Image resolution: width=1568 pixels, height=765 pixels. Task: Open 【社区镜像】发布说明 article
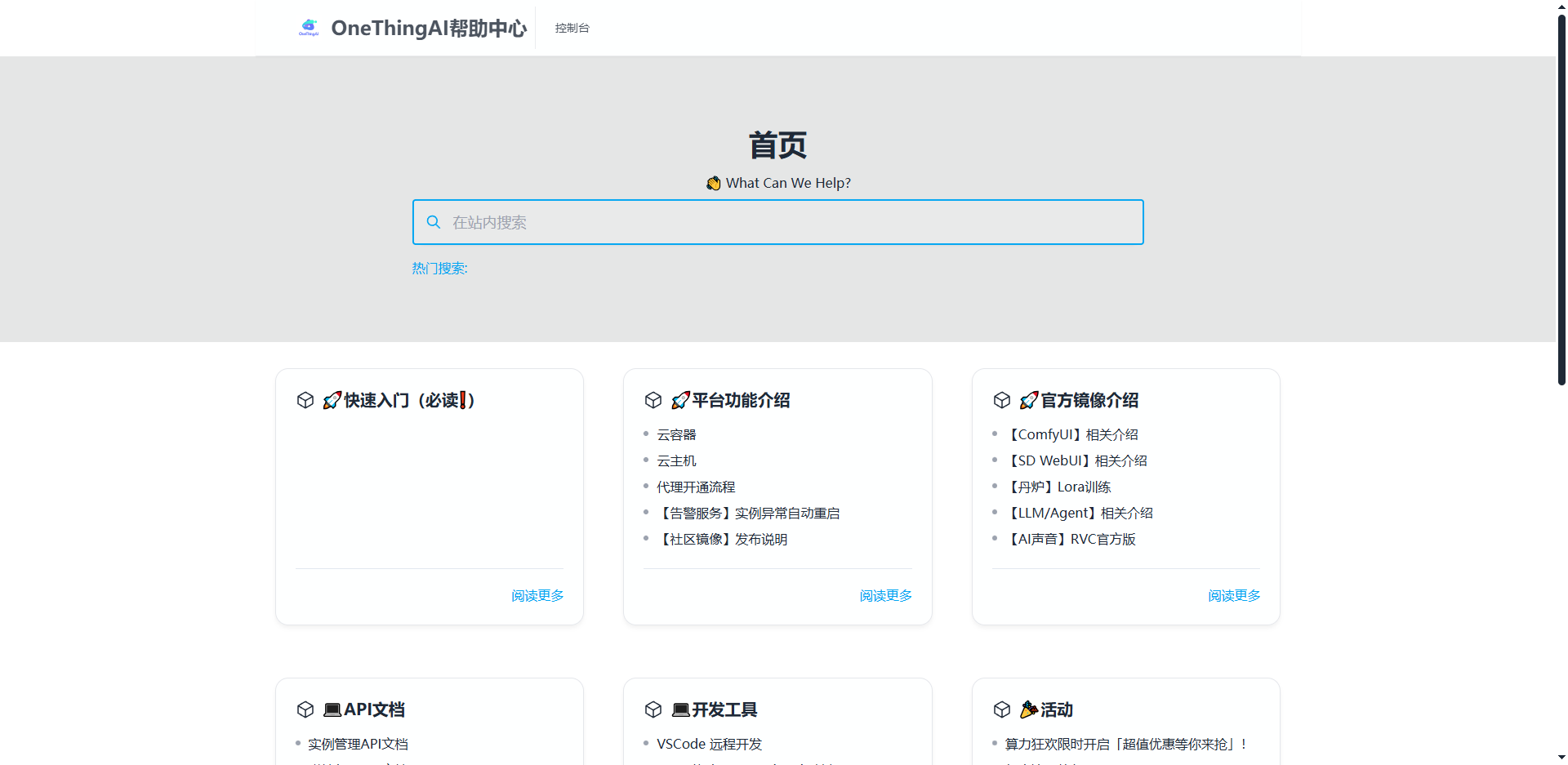(722, 540)
